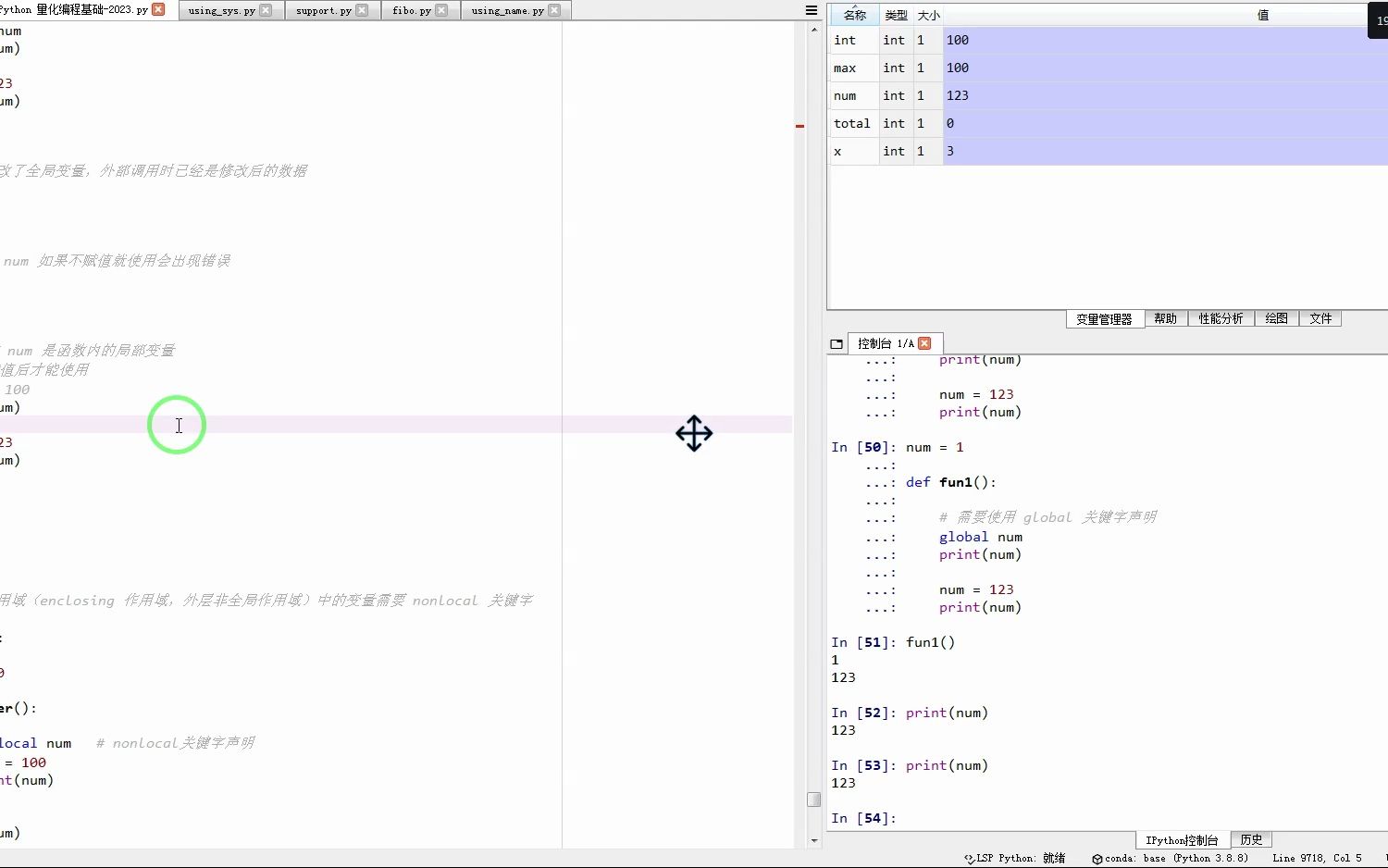This screenshot has height=868, width=1388.
Task: Click 'global num' line in the console
Action: point(981,537)
